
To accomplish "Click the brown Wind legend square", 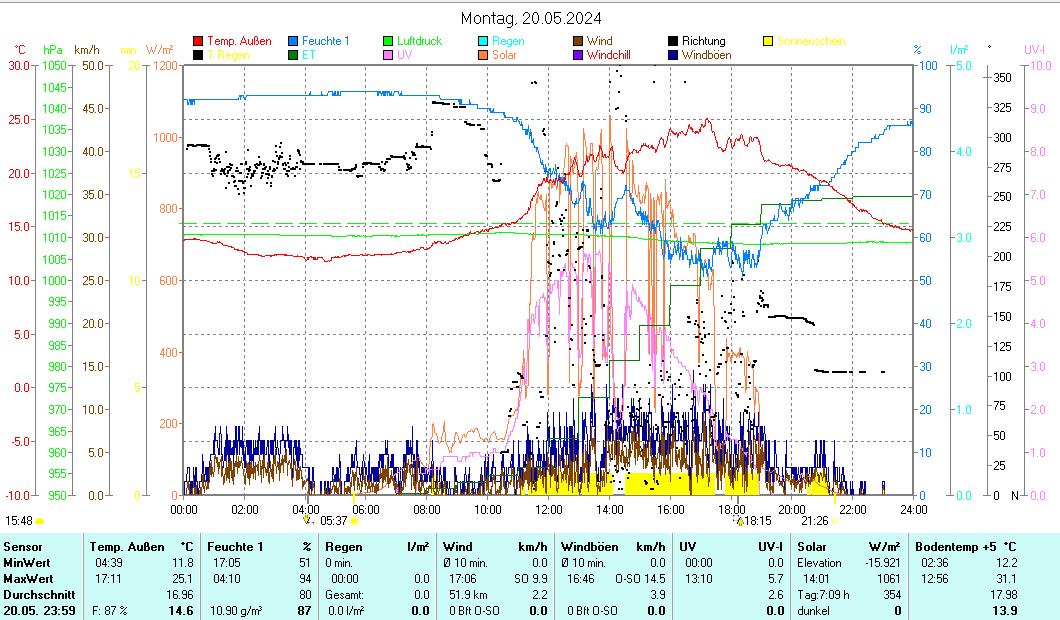I will tap(579, 41).
